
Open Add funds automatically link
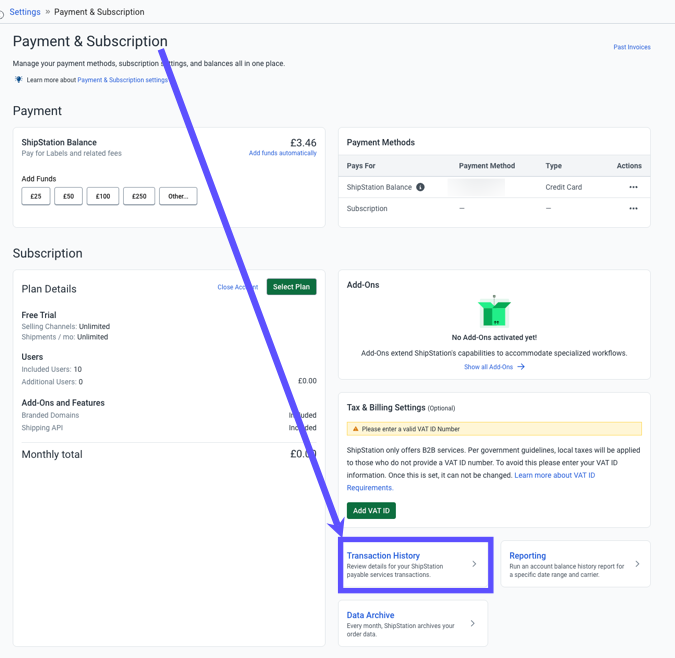[x=282, y=153]
